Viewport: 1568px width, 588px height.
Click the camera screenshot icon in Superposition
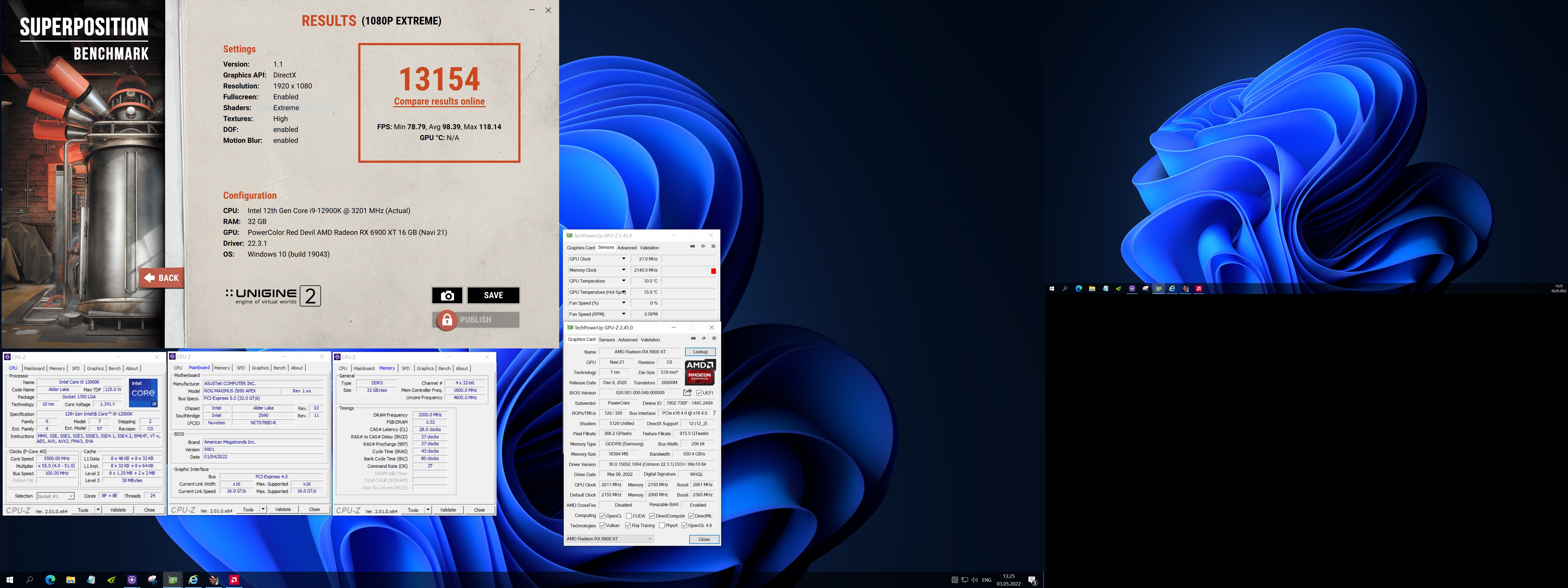(x=447, y=295)
